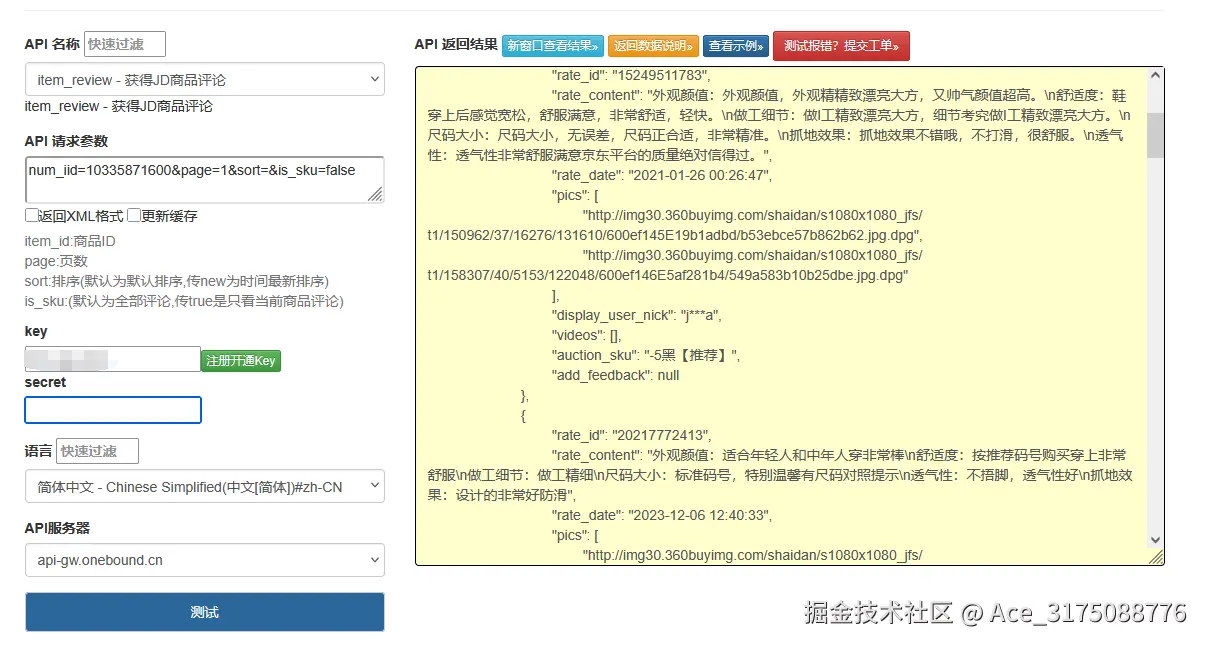Click the is_sku hint line
Viewport: 1206px width, 646px height.
coord(185,301)
